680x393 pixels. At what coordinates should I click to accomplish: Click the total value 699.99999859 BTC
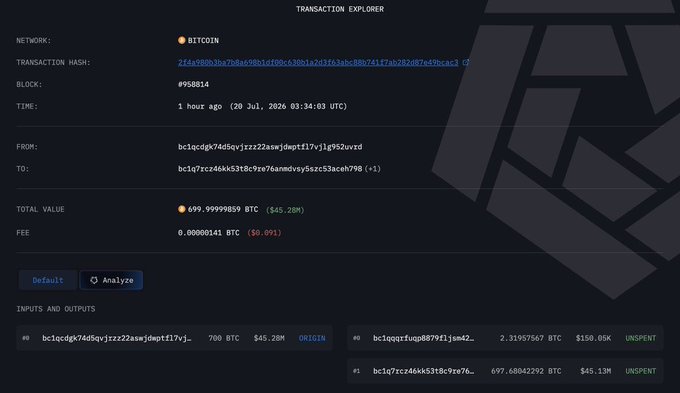pos(223,210)
